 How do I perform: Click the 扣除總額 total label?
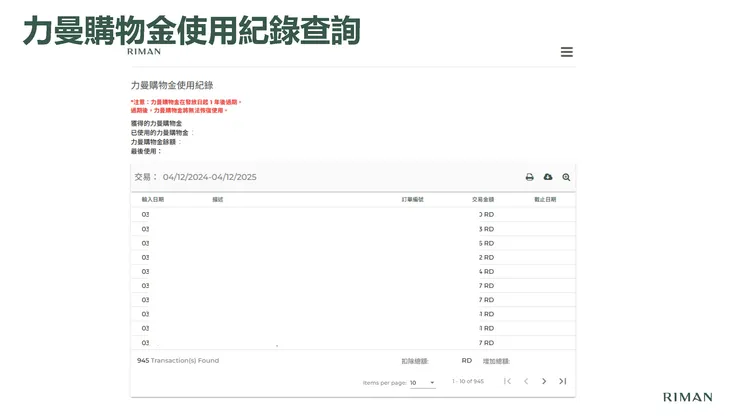point(414,361)
